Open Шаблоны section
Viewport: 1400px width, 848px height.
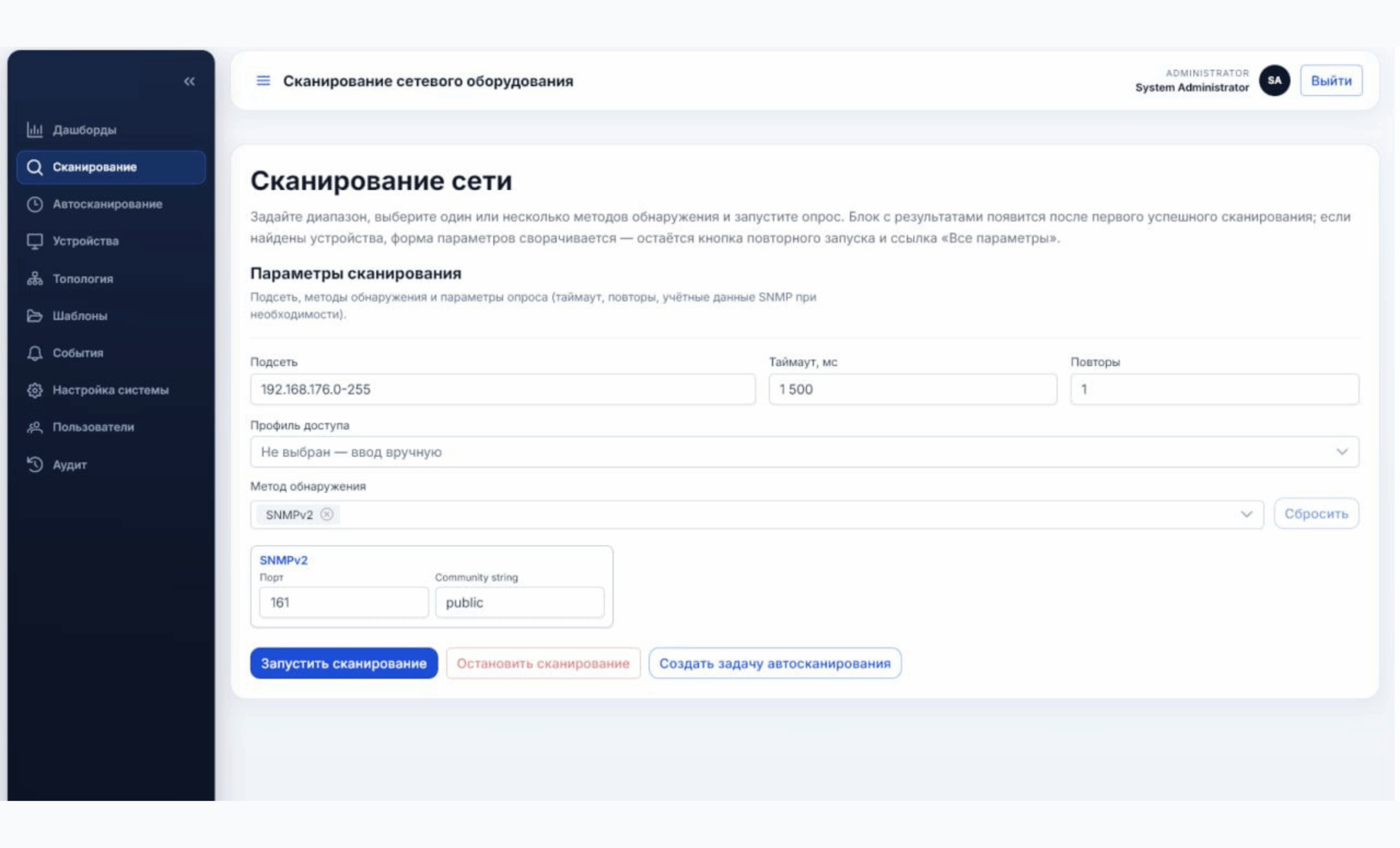tap(111, 316)
